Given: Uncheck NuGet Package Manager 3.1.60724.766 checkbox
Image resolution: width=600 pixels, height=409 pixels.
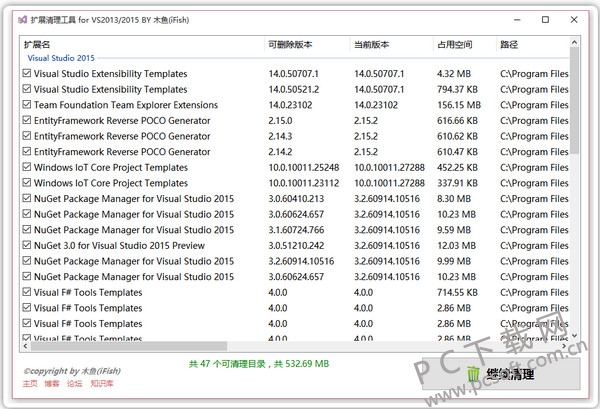Looking at the screenshot, I should tap(26, 229).
